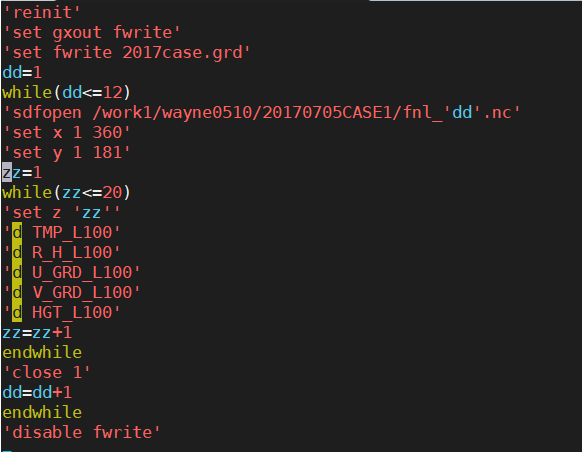Click the 'set z' command line
Image resolution: width=582 pixels, height=452 pixels.
61,213
